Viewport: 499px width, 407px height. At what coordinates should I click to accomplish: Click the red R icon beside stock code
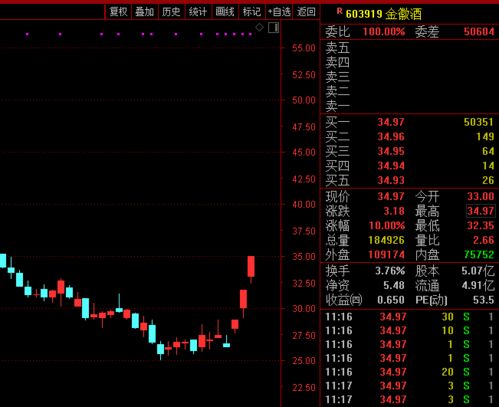339,11
